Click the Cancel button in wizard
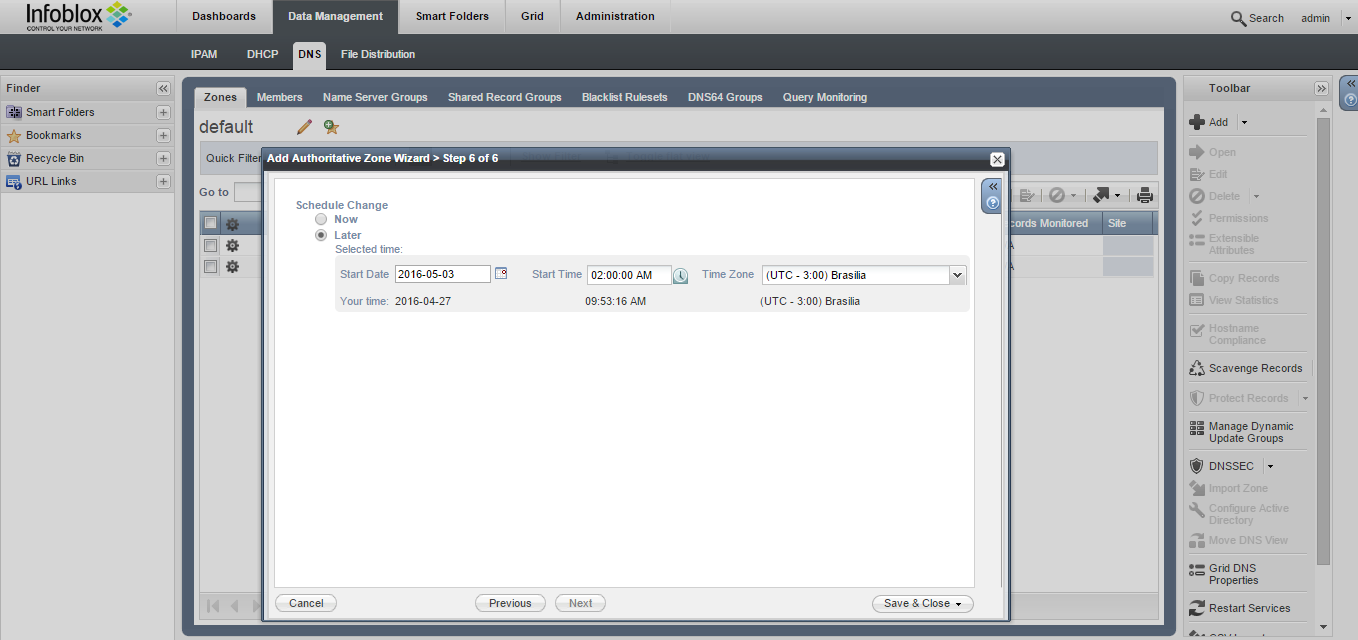This screenshot has height=640, width=1358. coord(306,603)
